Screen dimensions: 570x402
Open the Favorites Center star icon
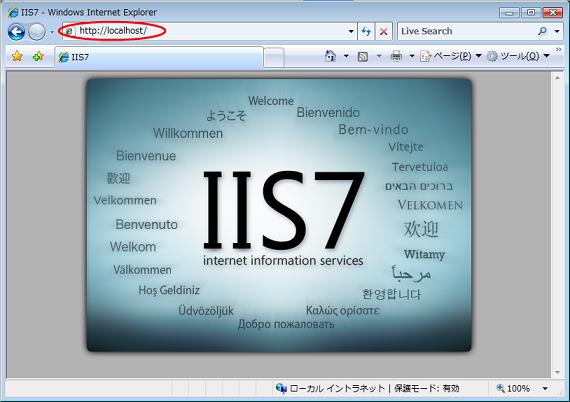coord(17,56)
